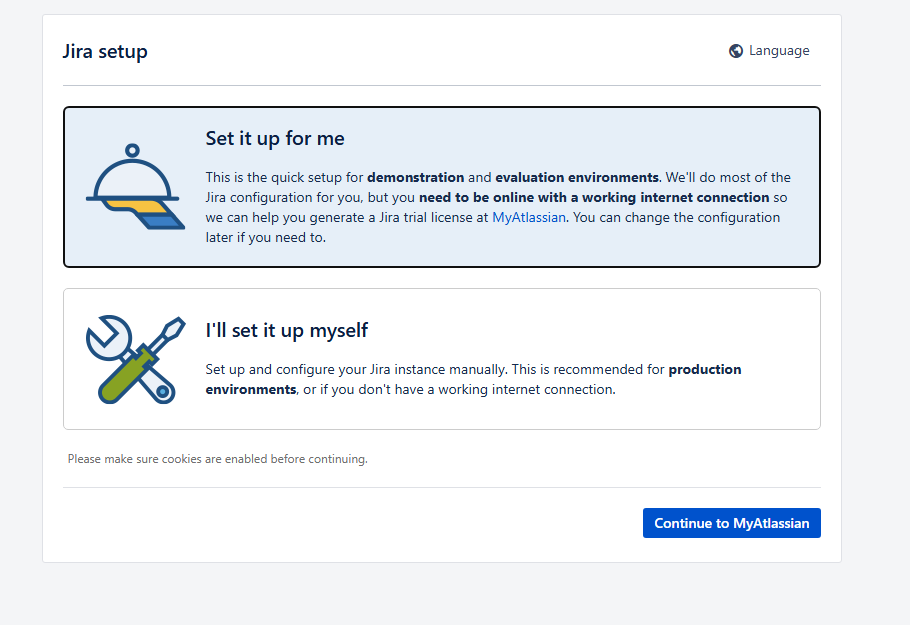The height and width of the screenshot is (625, 910).
Task: Click the wrench and screwdriver icon
Action: point(134,359)
